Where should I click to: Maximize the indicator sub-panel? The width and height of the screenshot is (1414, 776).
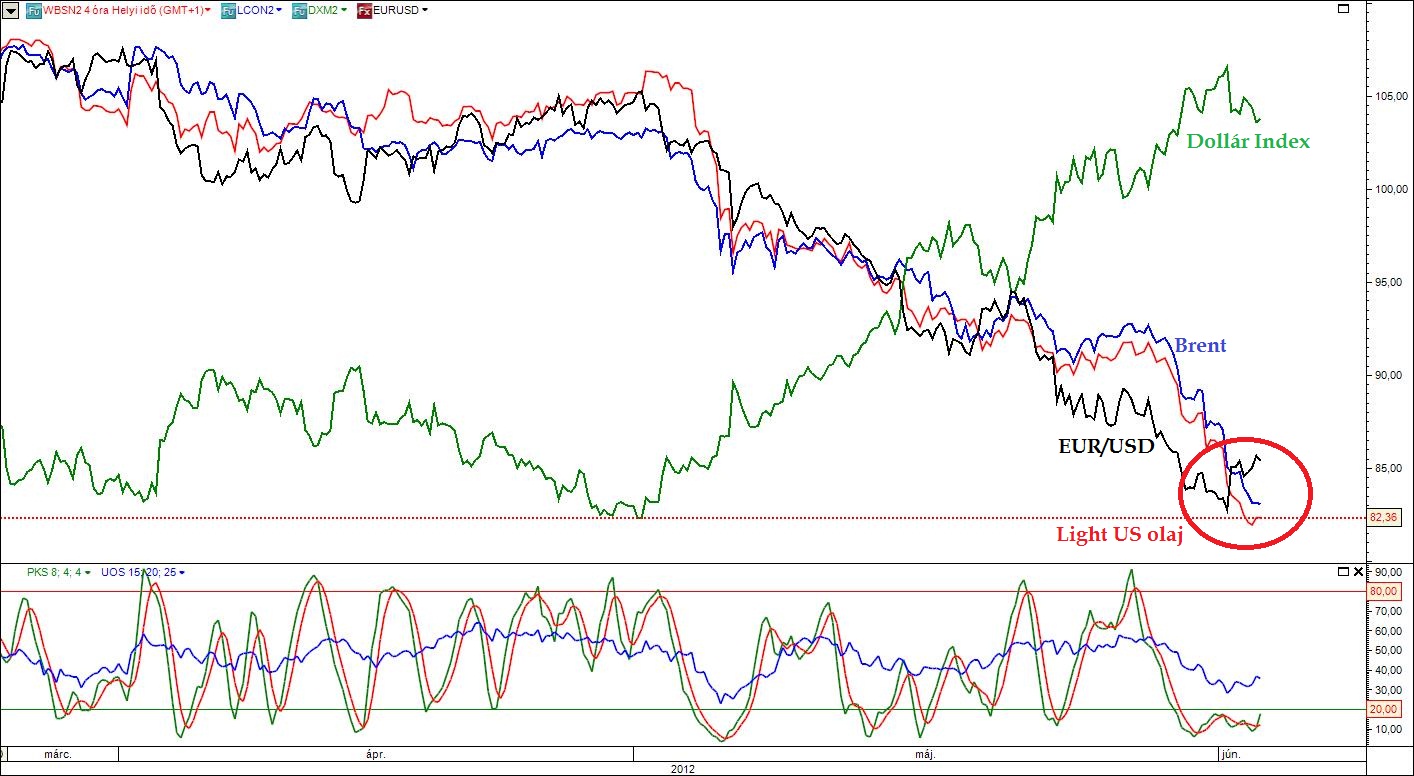pyautogui.click(x=1343, y=572)
